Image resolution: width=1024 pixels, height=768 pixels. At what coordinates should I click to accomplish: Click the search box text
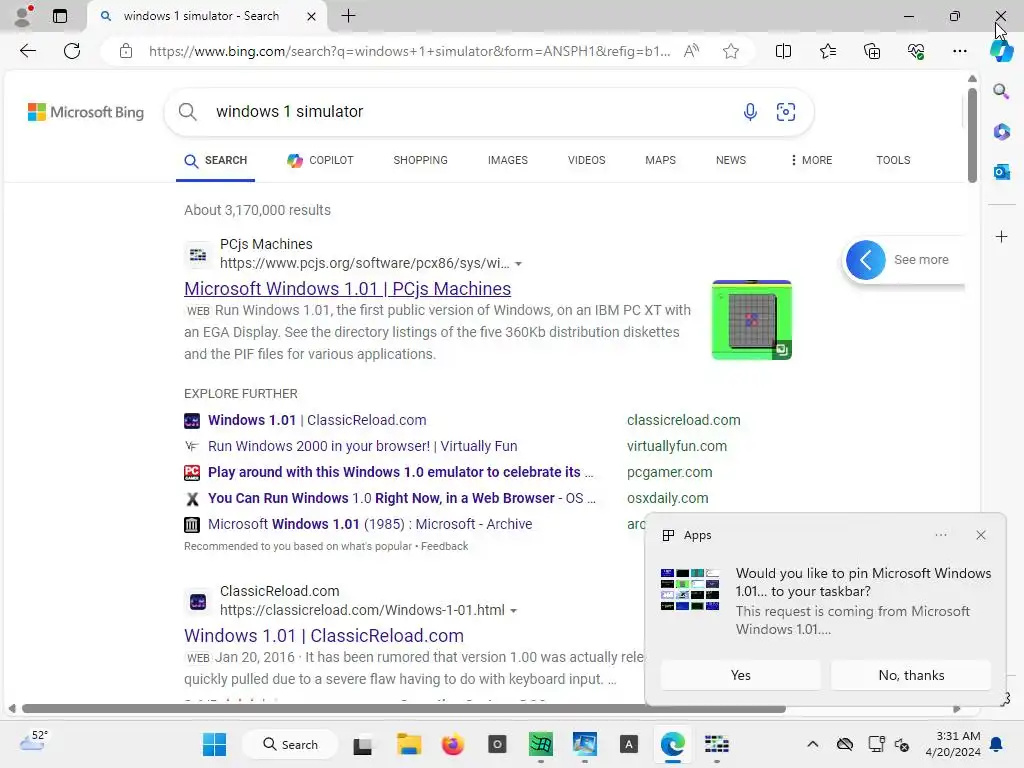[x=289, y=112]
